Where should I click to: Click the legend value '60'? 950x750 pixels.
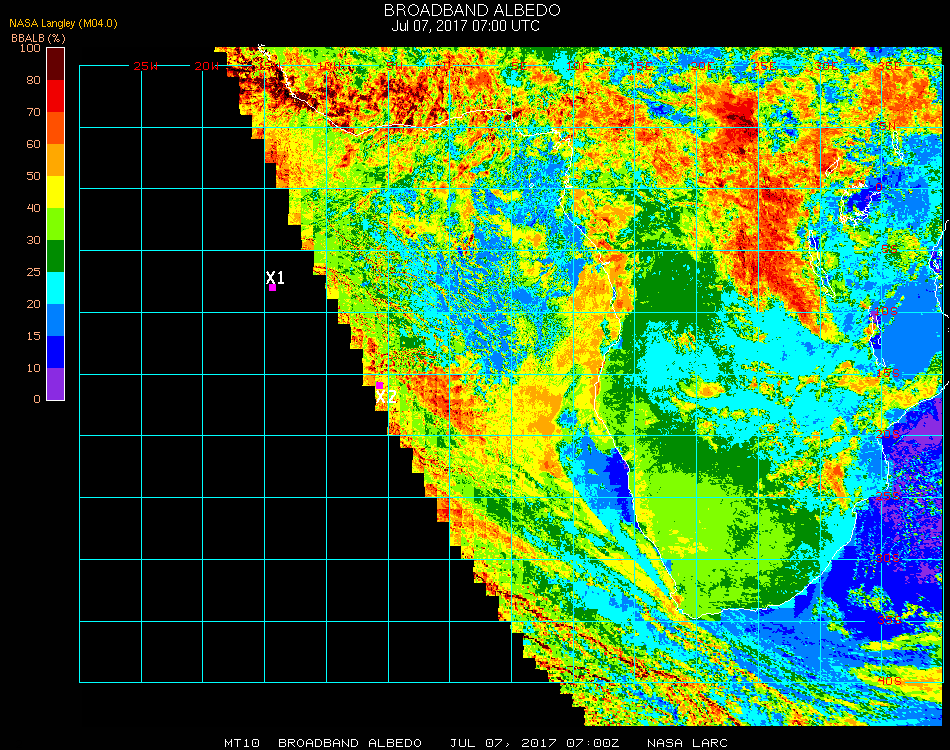33,144
